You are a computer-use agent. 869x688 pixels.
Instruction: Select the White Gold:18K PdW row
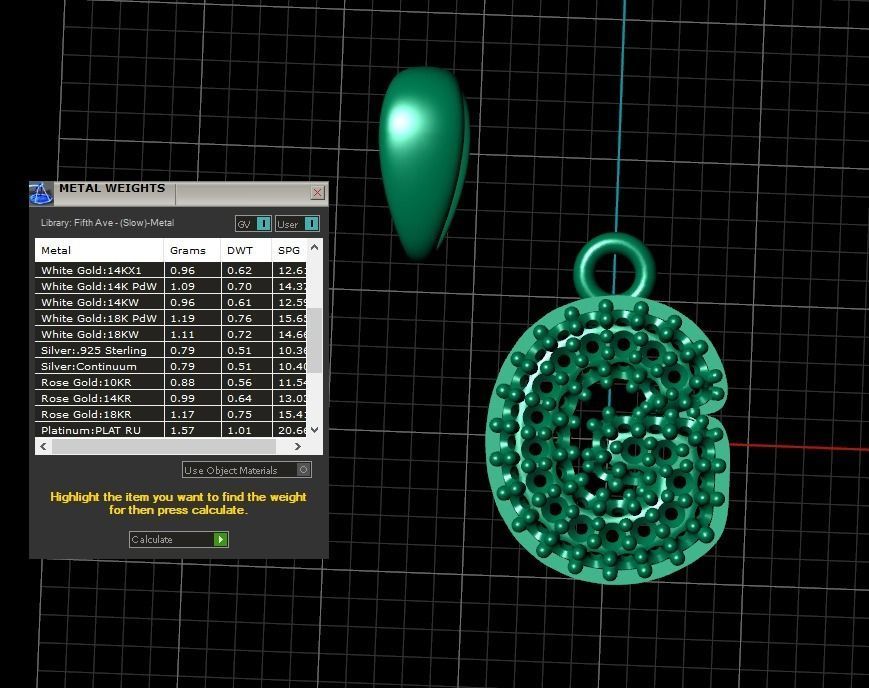171,319
